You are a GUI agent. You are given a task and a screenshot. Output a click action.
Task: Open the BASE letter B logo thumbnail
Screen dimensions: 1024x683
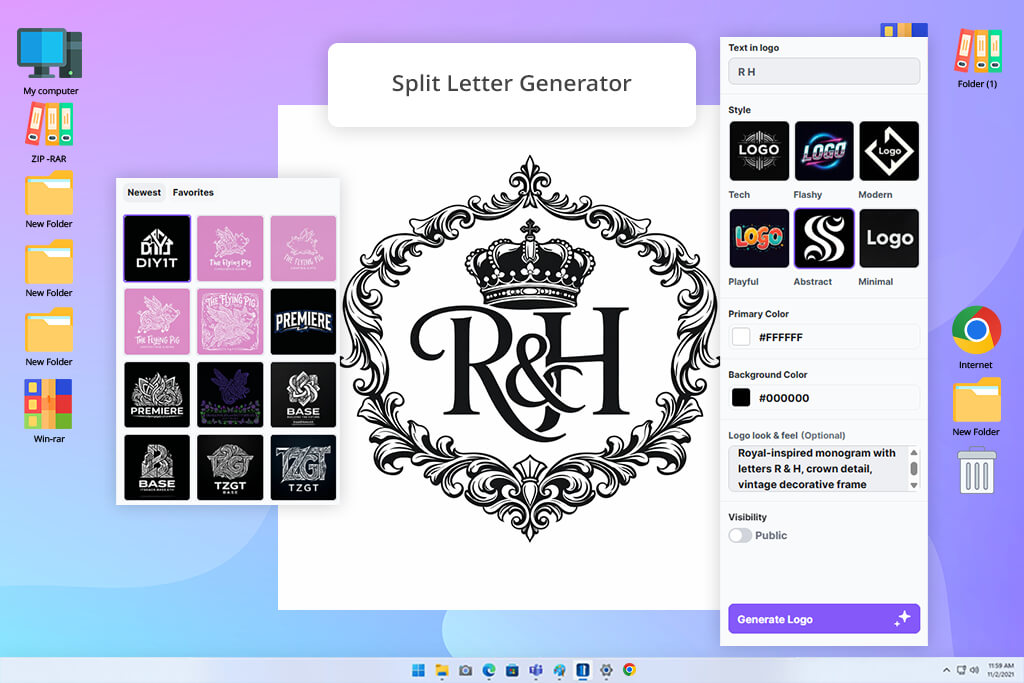157,468
